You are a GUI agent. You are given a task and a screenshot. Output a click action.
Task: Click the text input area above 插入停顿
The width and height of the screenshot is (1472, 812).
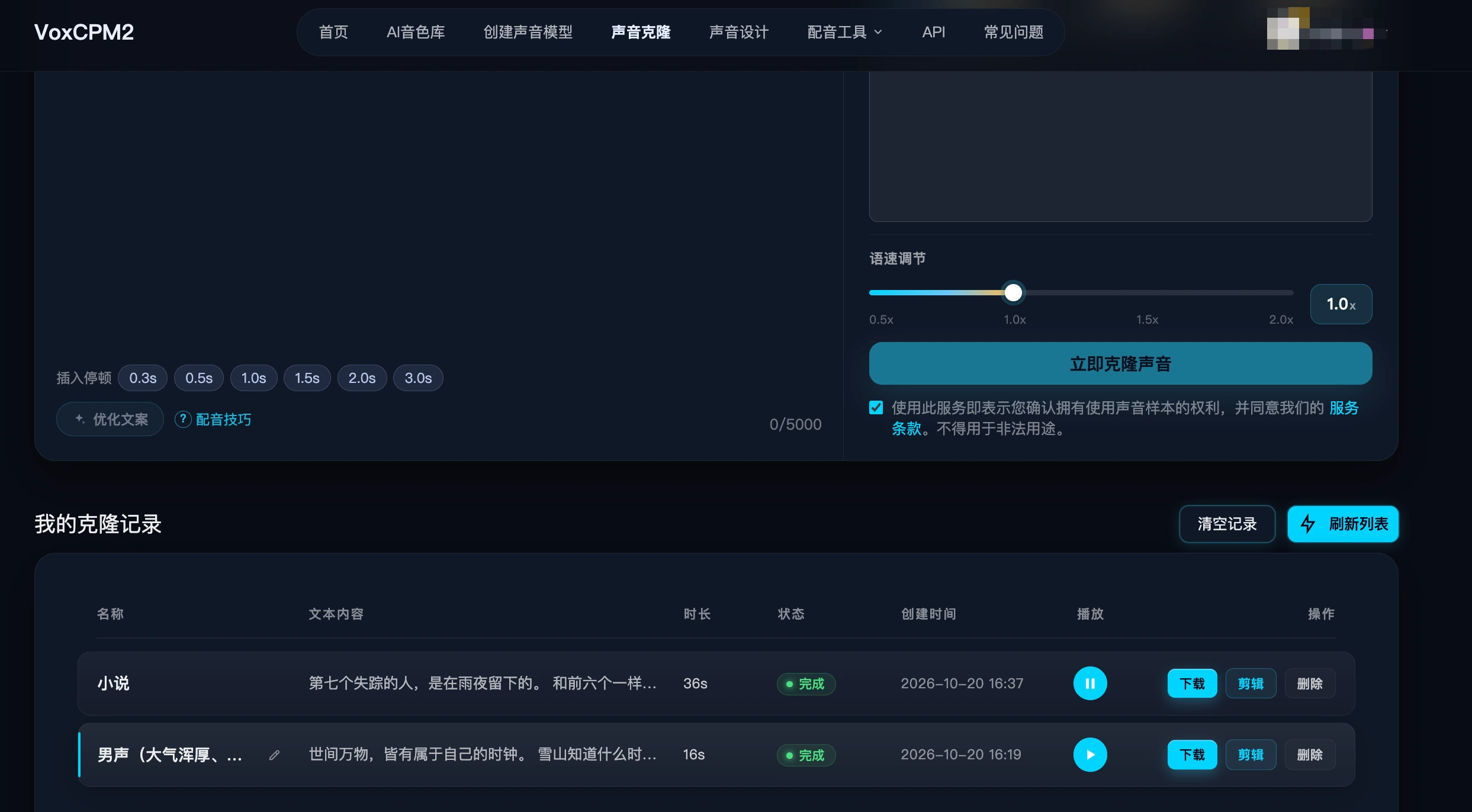[x=439, y=213]
